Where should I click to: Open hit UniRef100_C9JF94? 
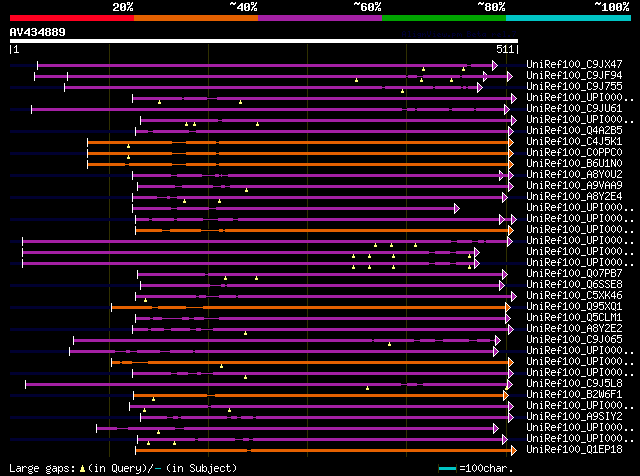[x=574, y=75]
